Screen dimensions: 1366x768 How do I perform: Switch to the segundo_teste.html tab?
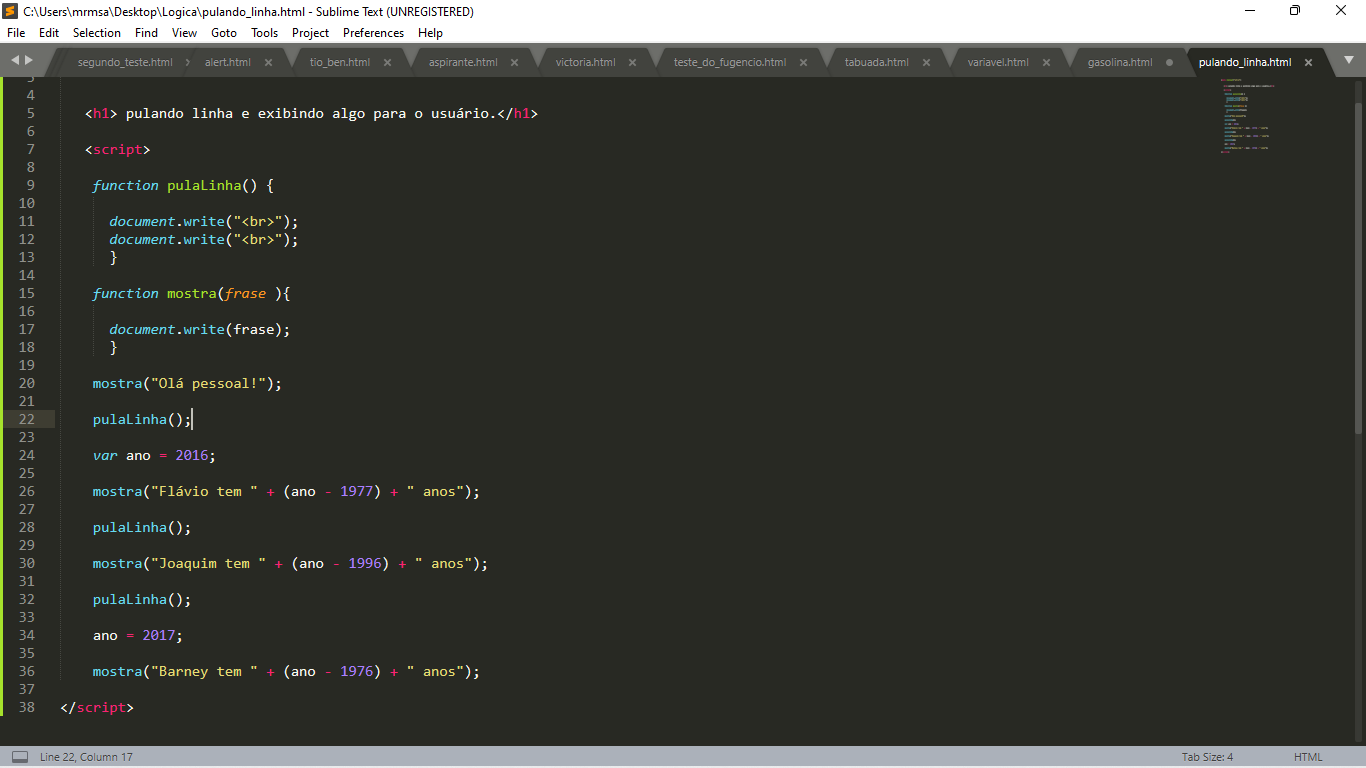click(x=125, y=62)
